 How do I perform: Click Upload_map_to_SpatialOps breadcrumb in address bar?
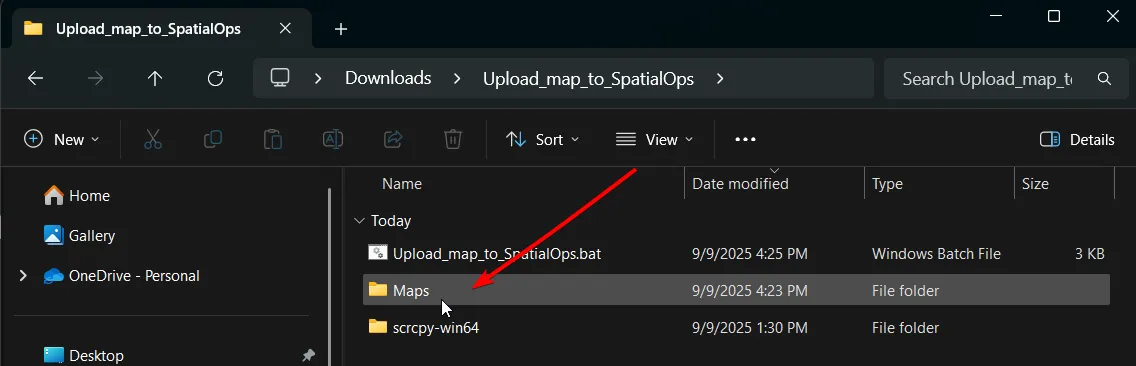point(588,78)
